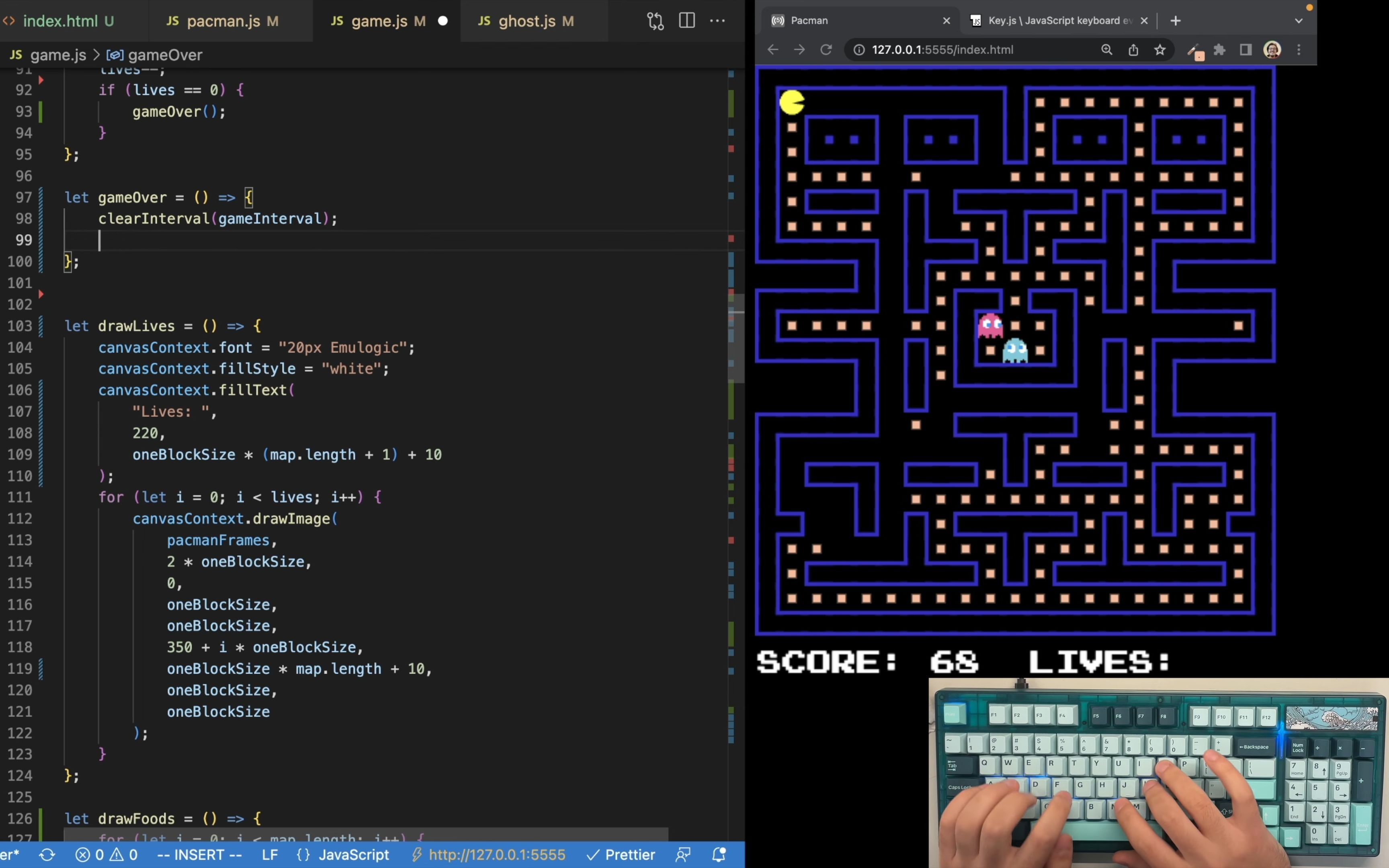Screen dimensions: 1389x868
Task: Open the Chrome three-dot menu
Action: [x=1299, y=50]
